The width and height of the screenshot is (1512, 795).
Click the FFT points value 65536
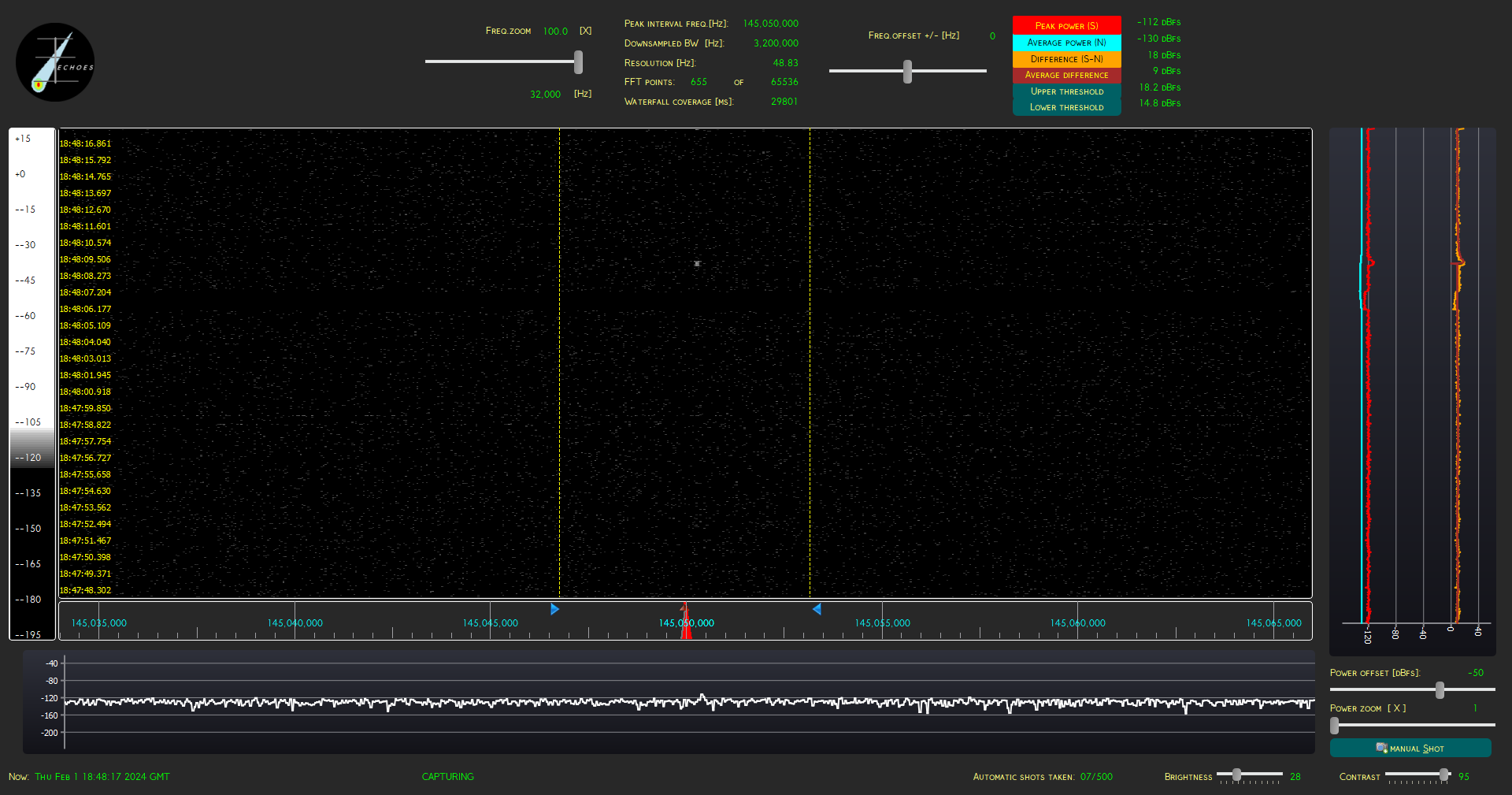[784, 82]
